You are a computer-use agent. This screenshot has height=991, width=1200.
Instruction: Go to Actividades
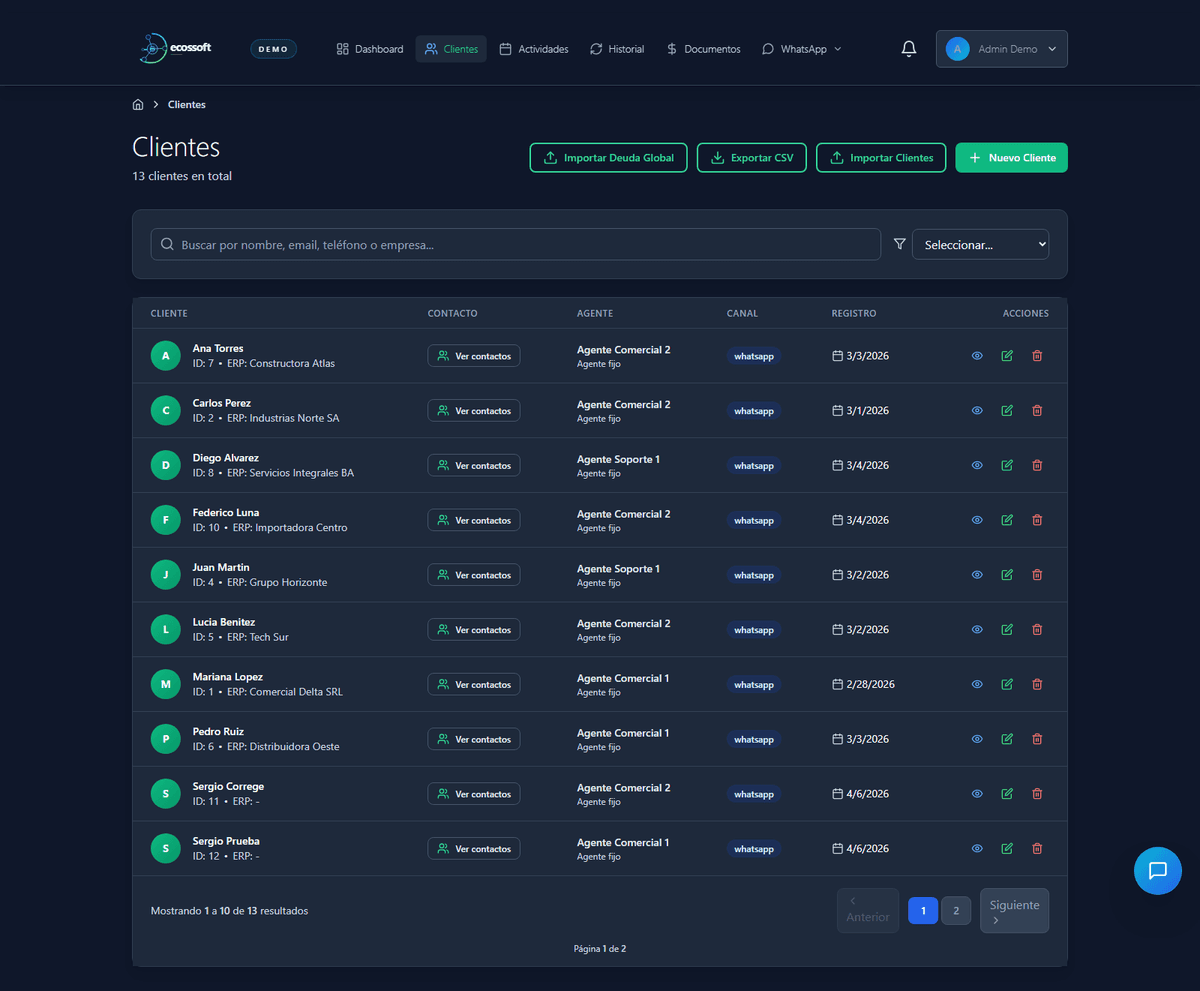(534, 49)
